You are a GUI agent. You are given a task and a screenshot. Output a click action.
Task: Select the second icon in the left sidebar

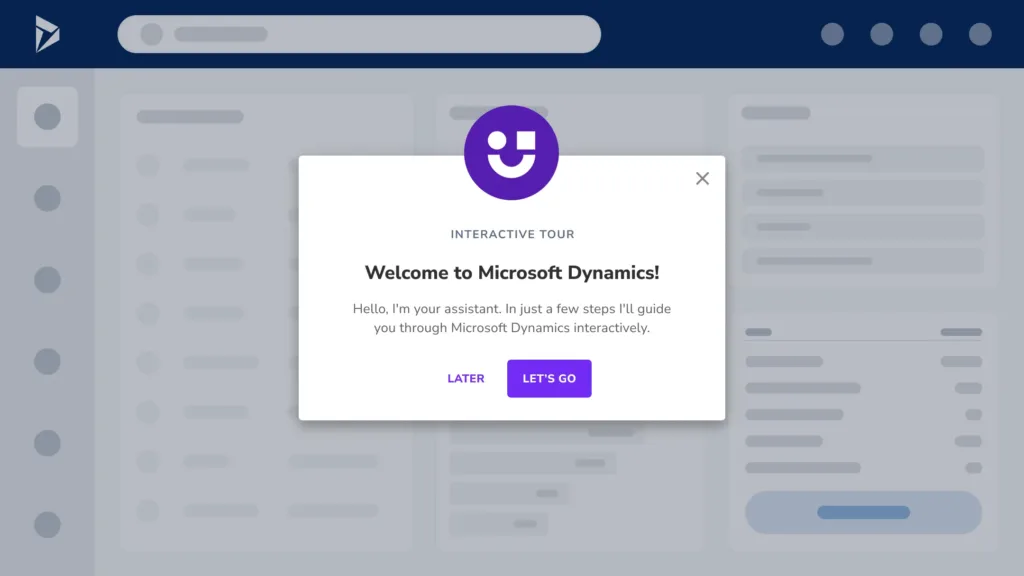coord(47,198)
